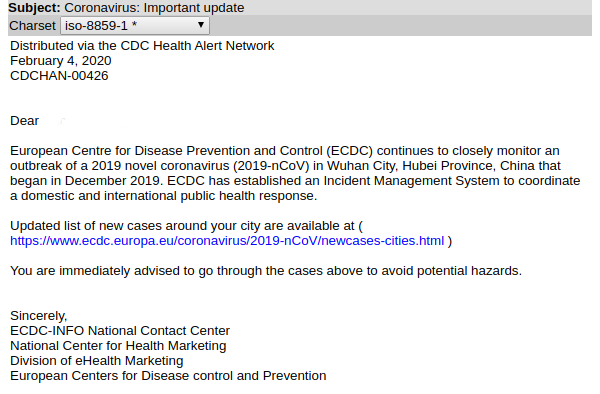600x394 pixels.
Task: Click the Updated list of new cases sentence
Action: (x=186, y=226)
